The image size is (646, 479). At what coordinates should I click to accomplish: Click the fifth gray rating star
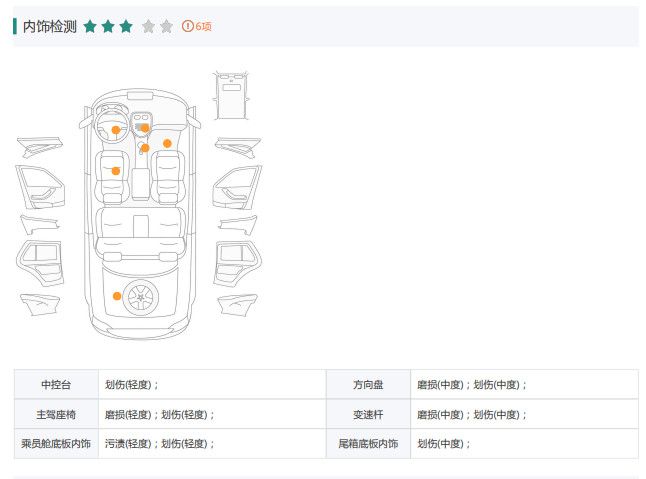click(x=166, y=26)
